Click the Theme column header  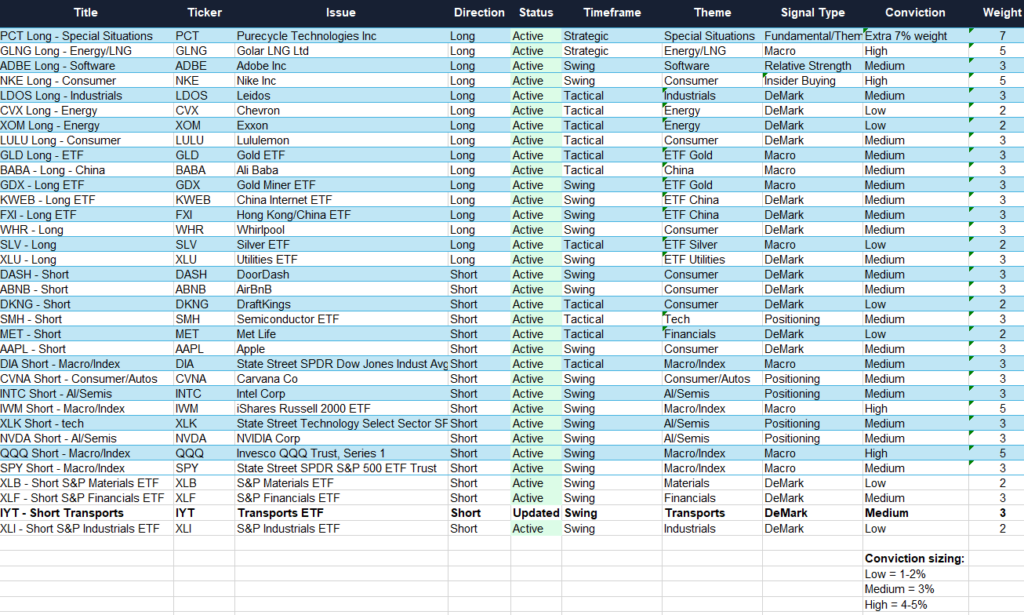coord(712,12)
